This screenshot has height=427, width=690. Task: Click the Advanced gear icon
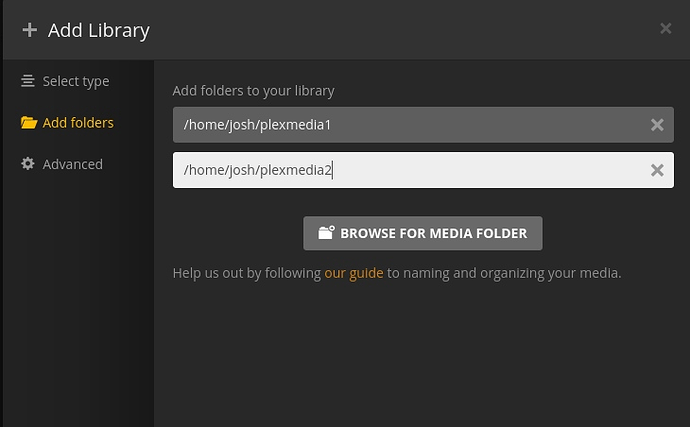pos(28,164)
